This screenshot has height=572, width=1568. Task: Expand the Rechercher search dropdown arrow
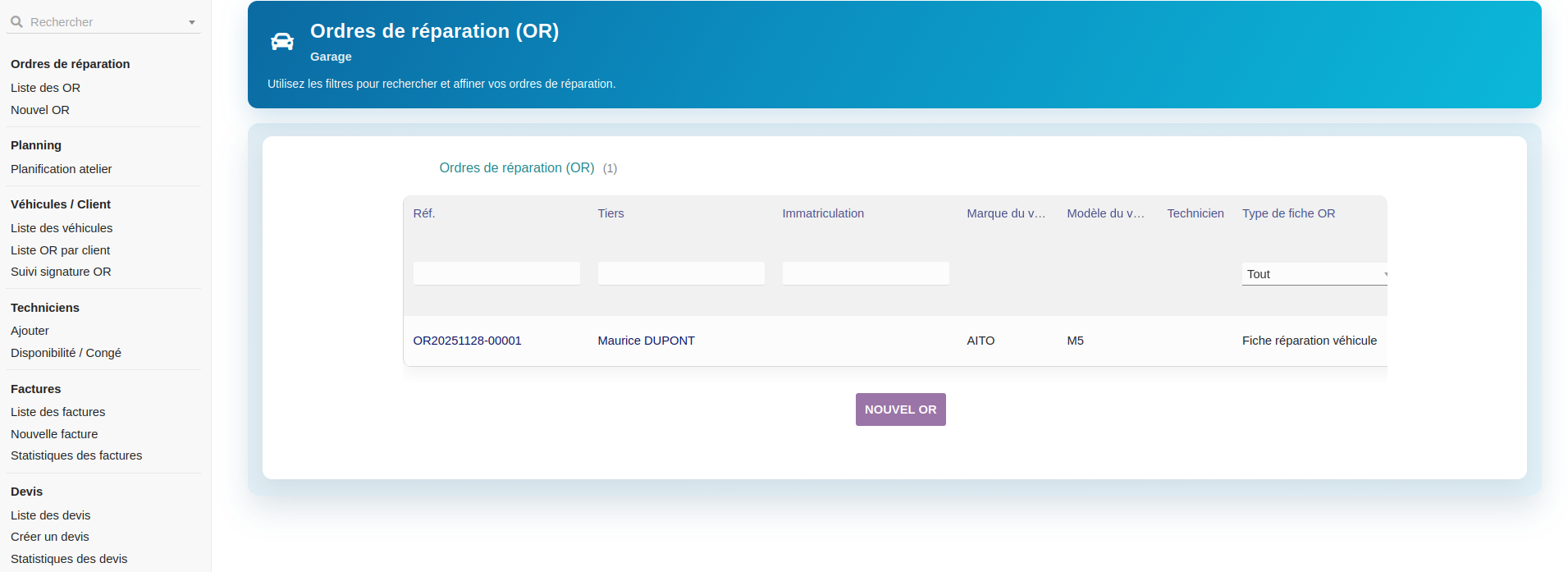[192, 22]
